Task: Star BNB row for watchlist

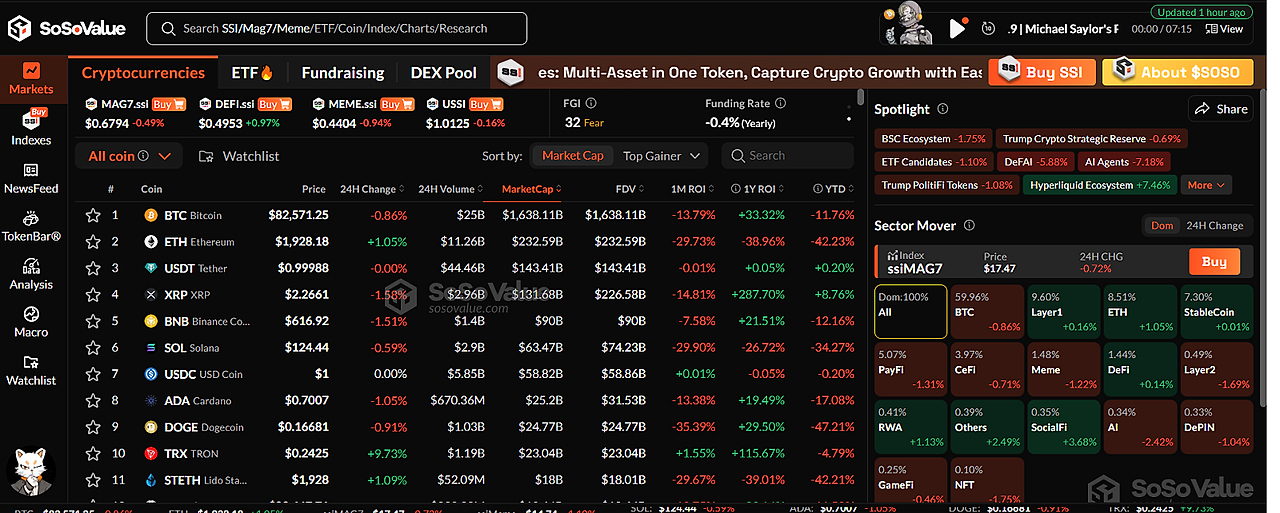Action: tap(93, 321)
